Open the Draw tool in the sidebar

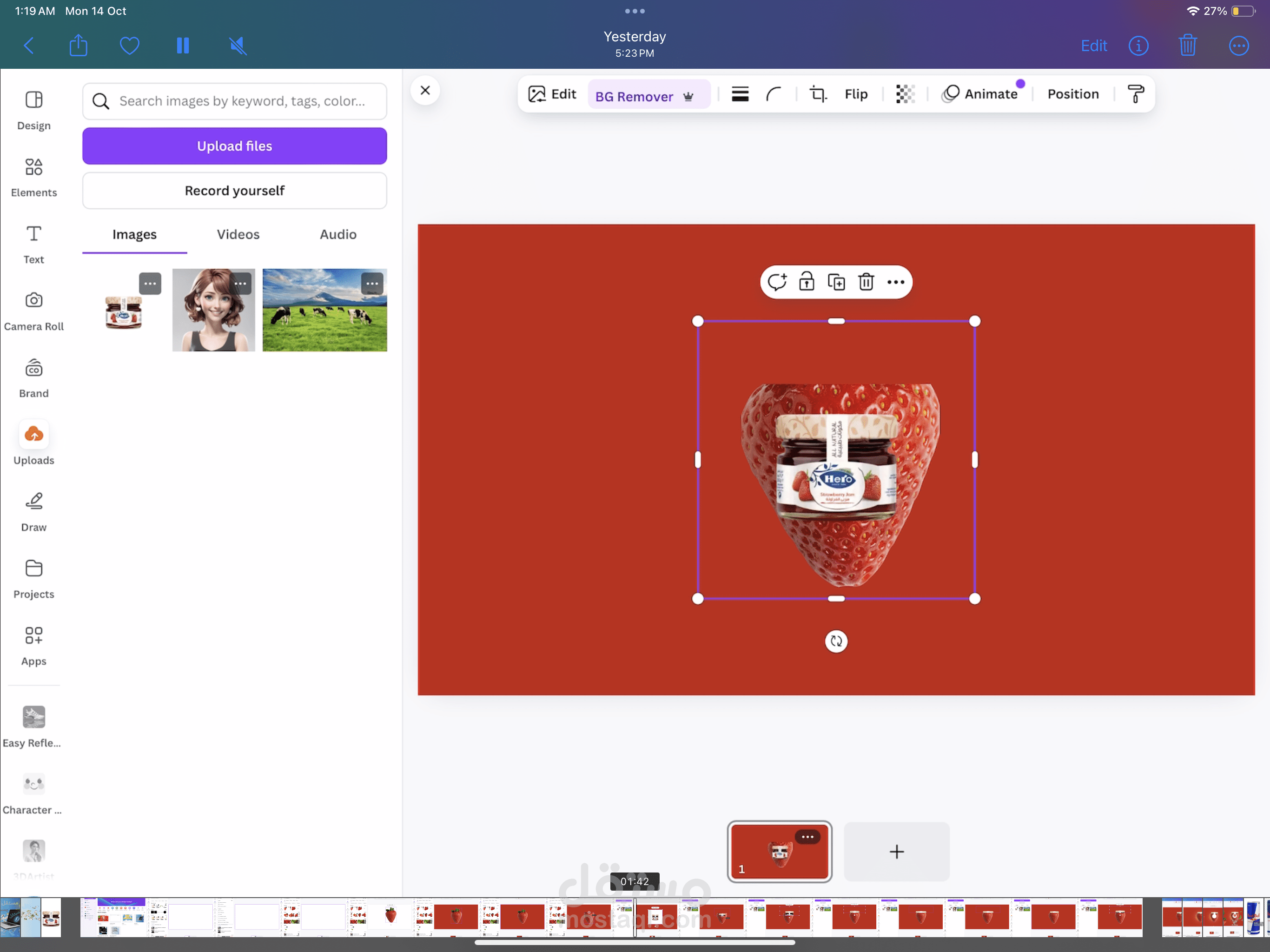33,512
